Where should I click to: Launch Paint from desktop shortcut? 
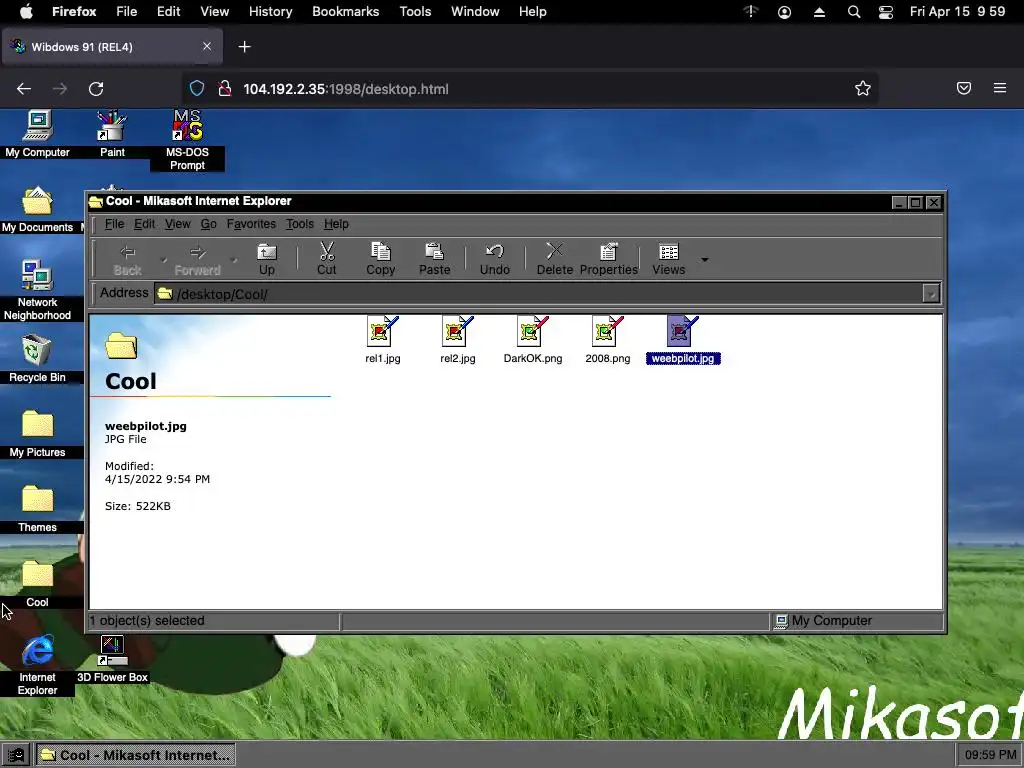(x=112, y=134)
